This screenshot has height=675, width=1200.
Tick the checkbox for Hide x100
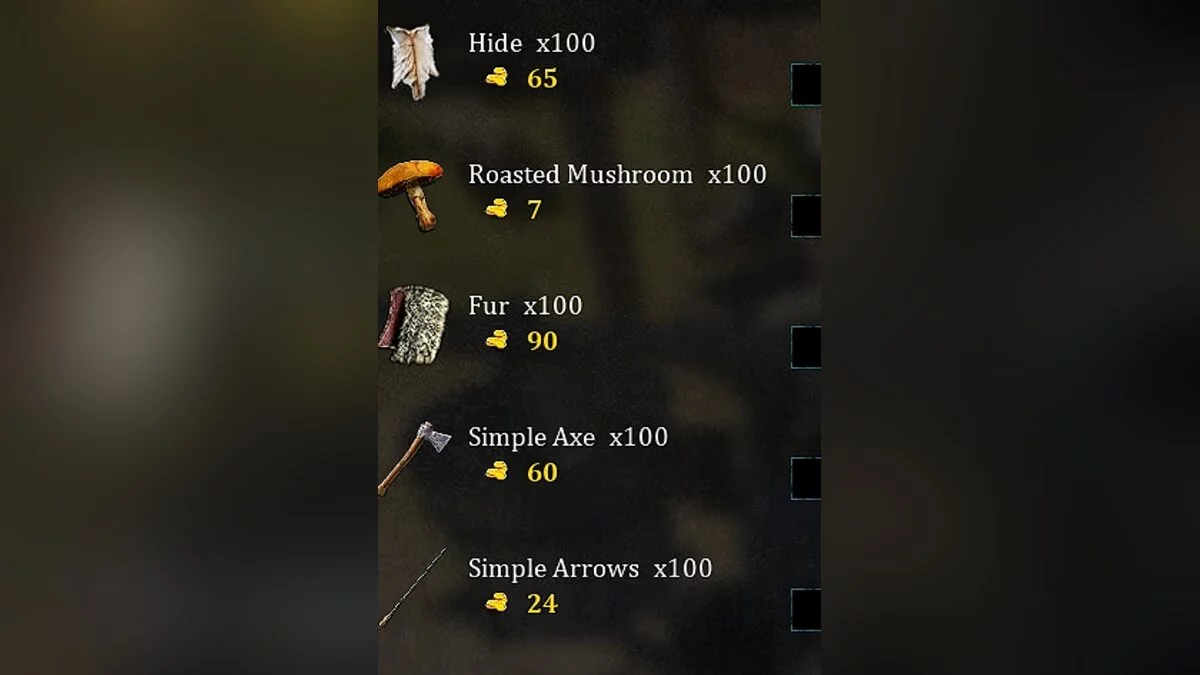click(806, 84)
